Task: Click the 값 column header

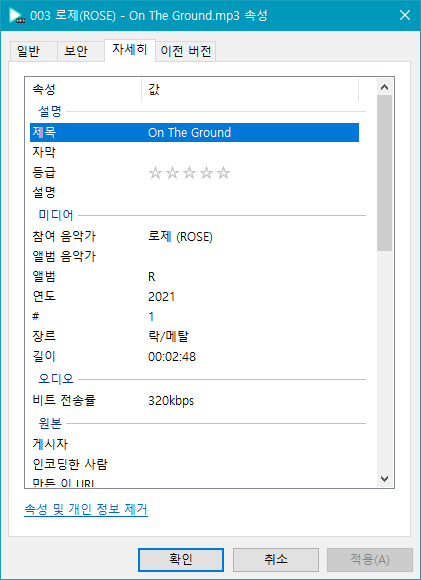Action: [250, 90]
